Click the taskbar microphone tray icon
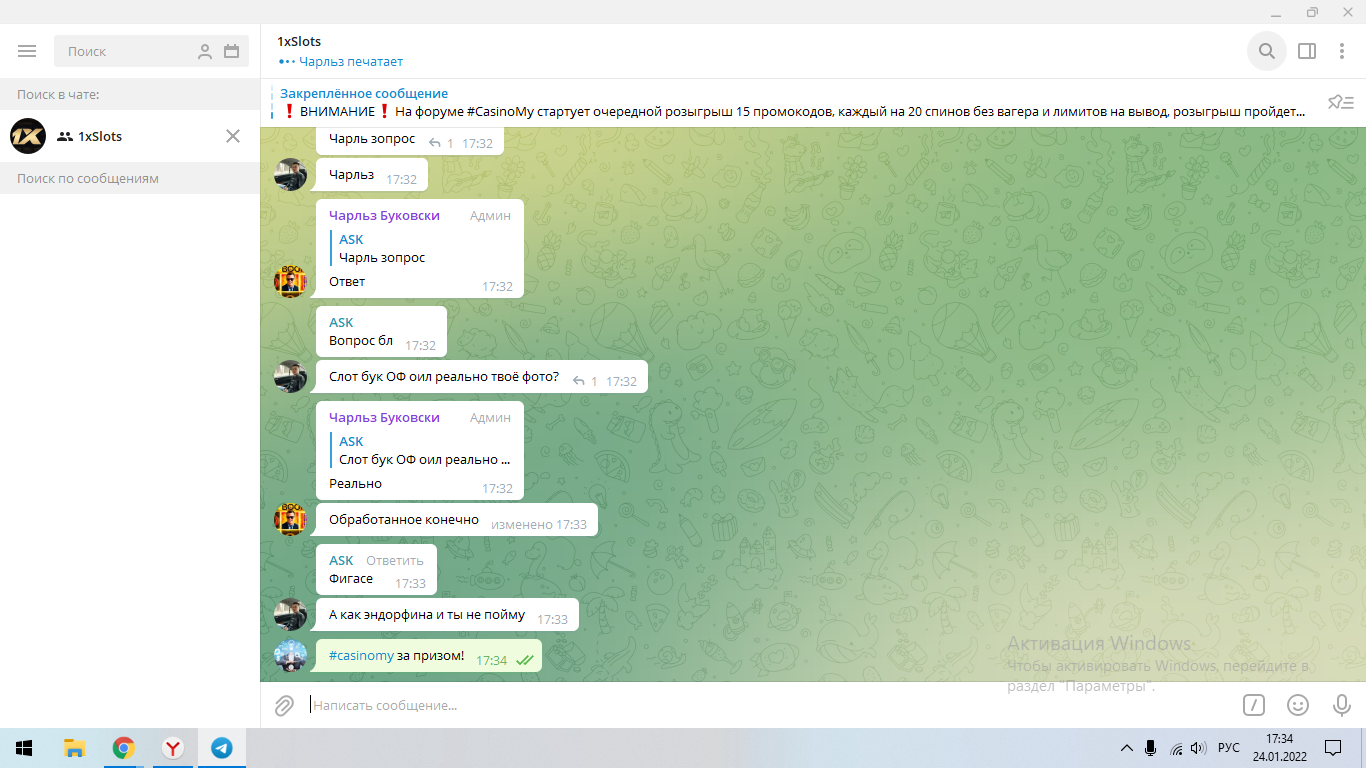The width and height of the screenshot is (1366, 768). click(1151, 748)
